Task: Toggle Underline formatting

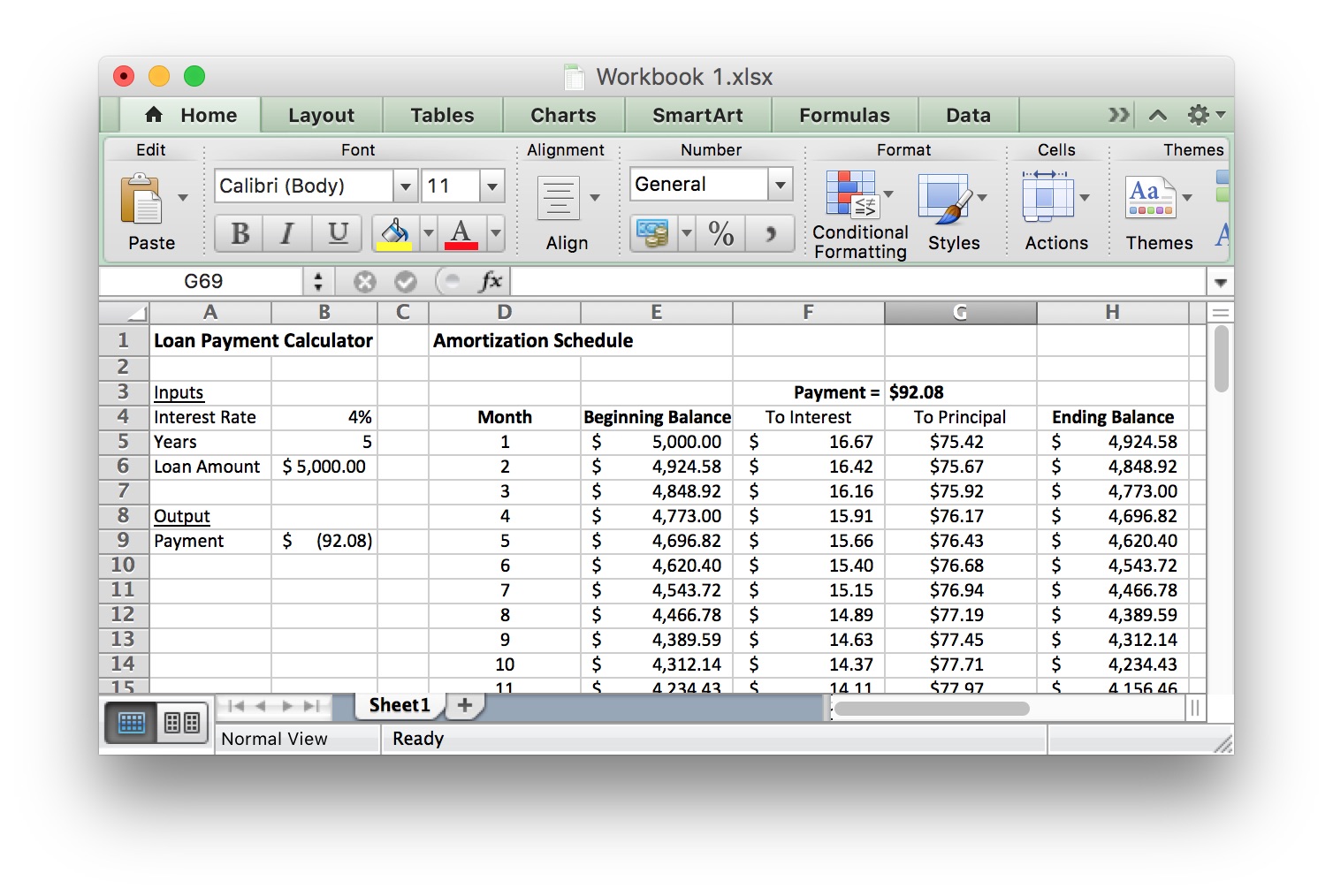Action: (338, 234)
